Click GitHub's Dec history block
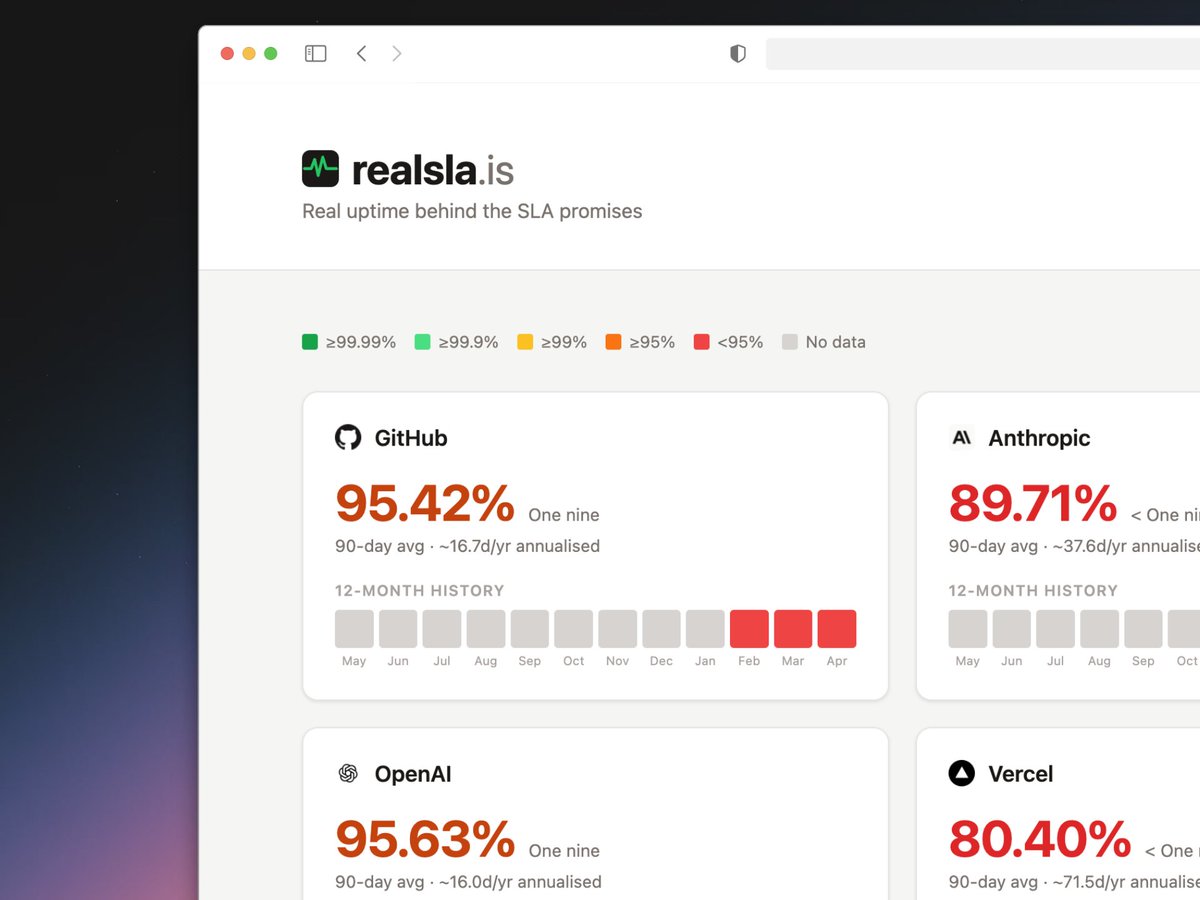 click(661, 629)
